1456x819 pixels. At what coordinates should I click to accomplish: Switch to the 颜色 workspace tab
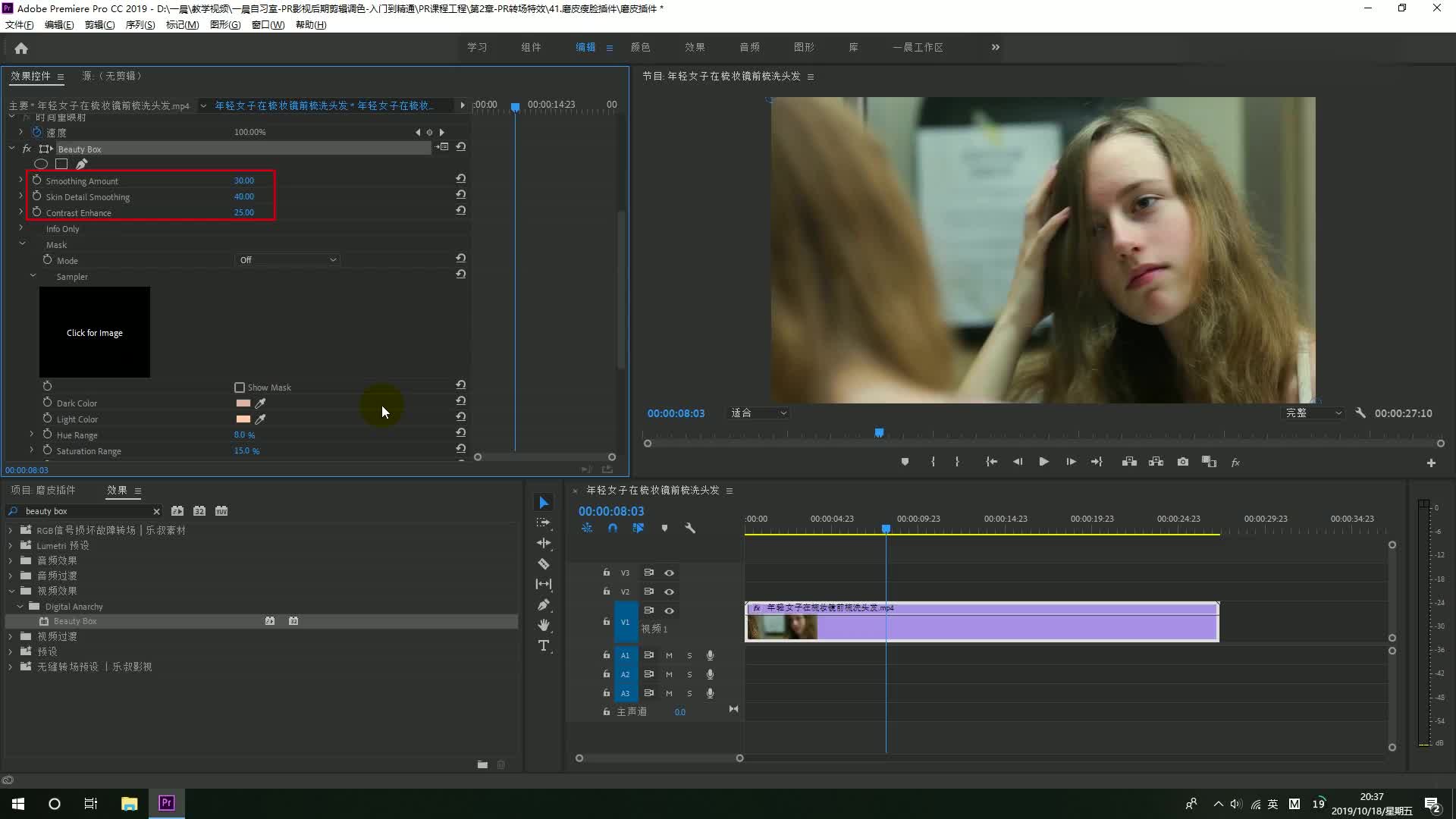pyautogui.click(x=640, y=47)
